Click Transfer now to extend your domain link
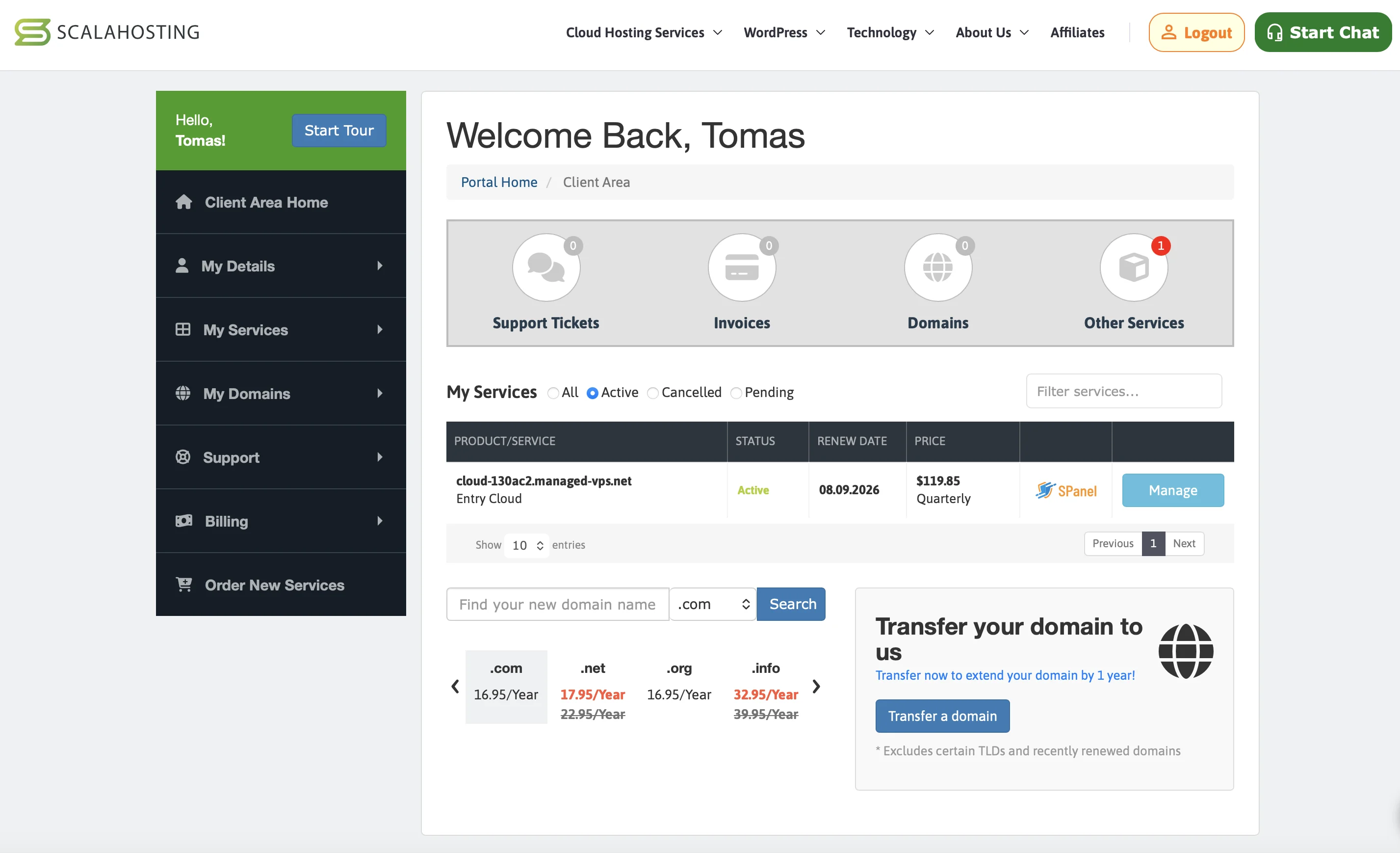Viewport: 1400px width, 853px height. click(1005, 675)
